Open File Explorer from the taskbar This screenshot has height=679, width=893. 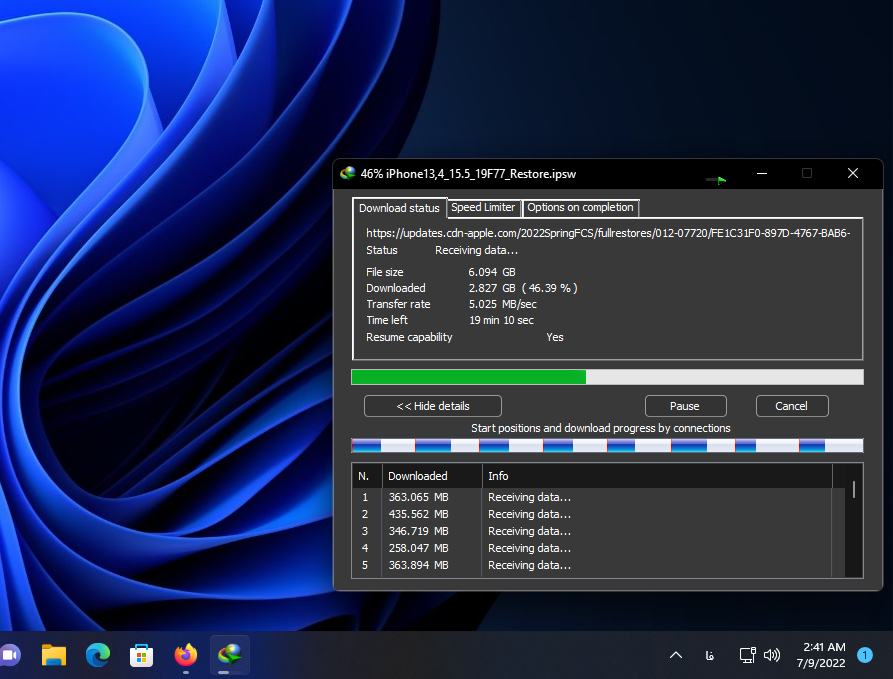54,655
